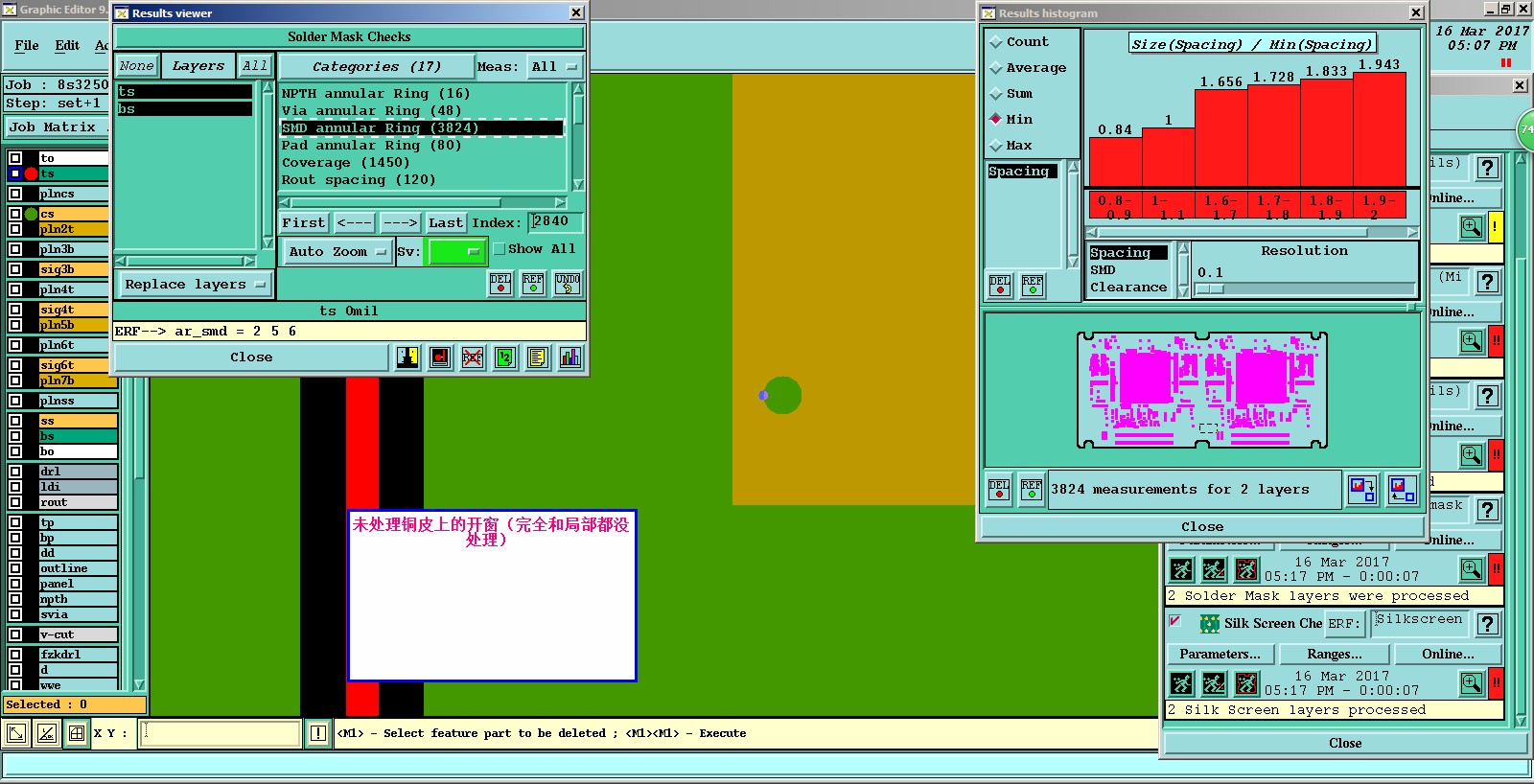
Task: Click the 1.943 histogram bar
Action: click(x=1379, y=129)
